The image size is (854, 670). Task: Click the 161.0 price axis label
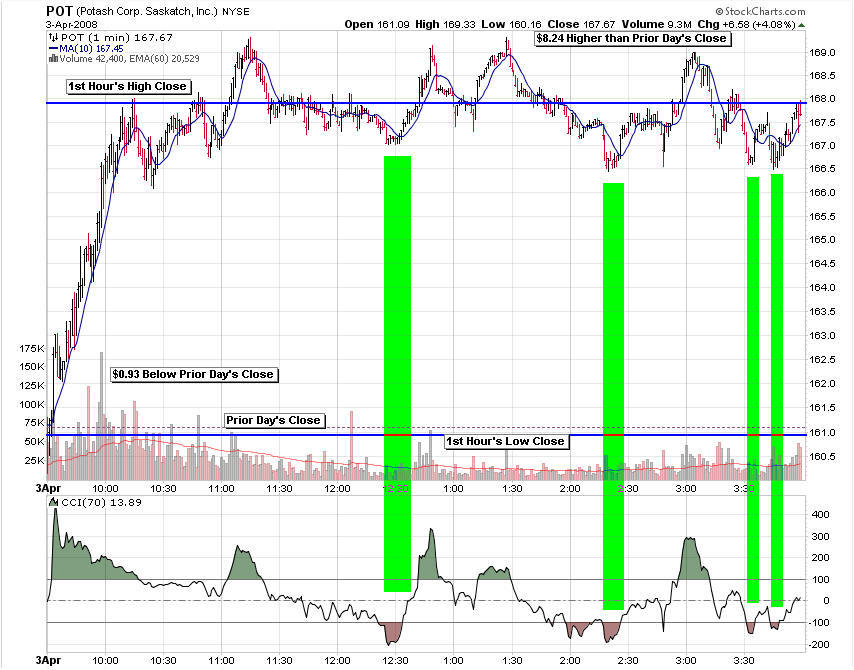[822, 433]
